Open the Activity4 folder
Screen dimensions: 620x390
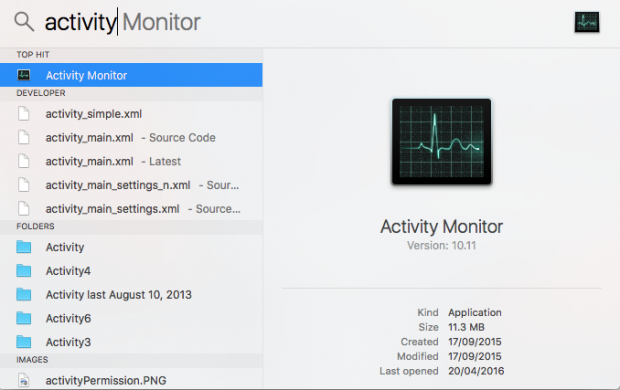(x=131, y=271)
